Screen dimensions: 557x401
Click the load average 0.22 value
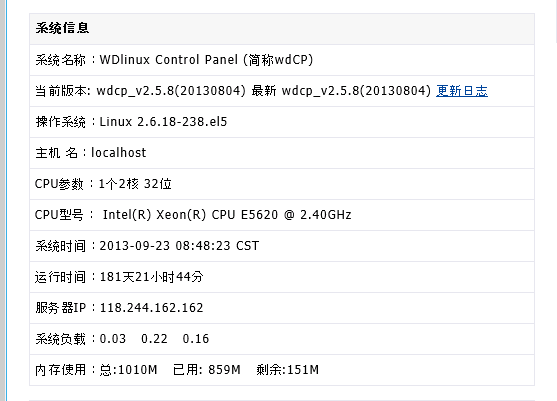(154, 339)
